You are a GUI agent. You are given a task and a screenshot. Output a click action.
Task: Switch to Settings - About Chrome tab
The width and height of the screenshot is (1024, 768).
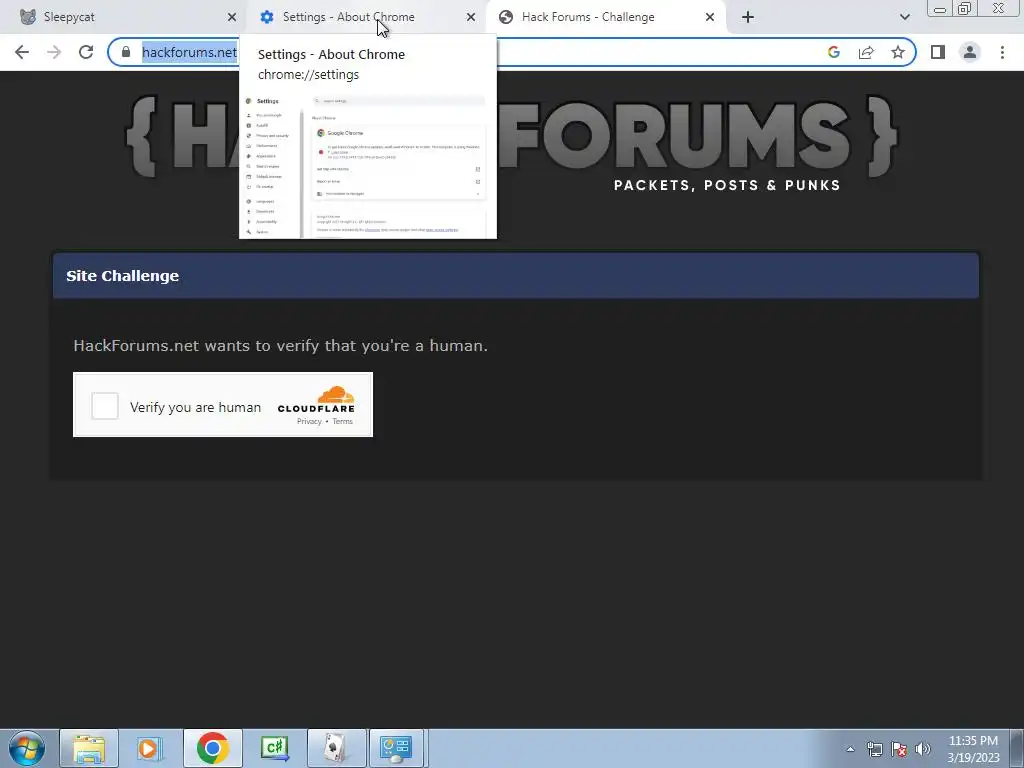click(x=366, y=17)
